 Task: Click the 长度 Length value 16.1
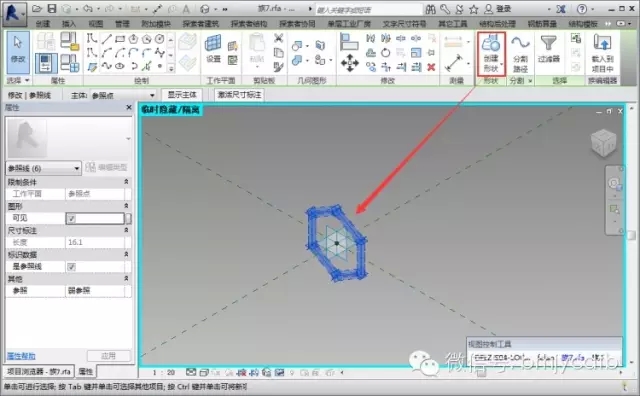[95, 242]
